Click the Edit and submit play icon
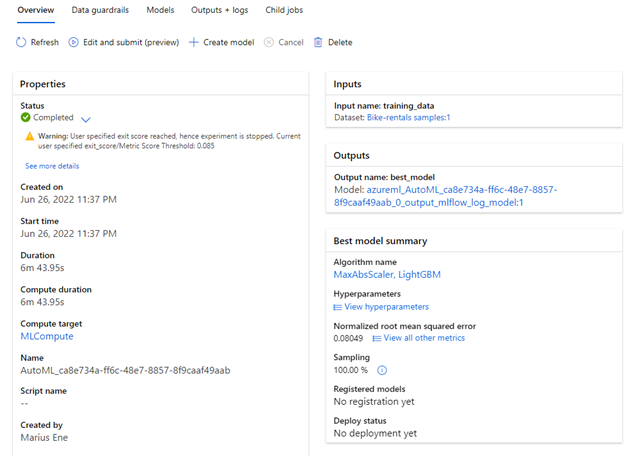Screen dimensions: 624x456 [x=73, y=43]
